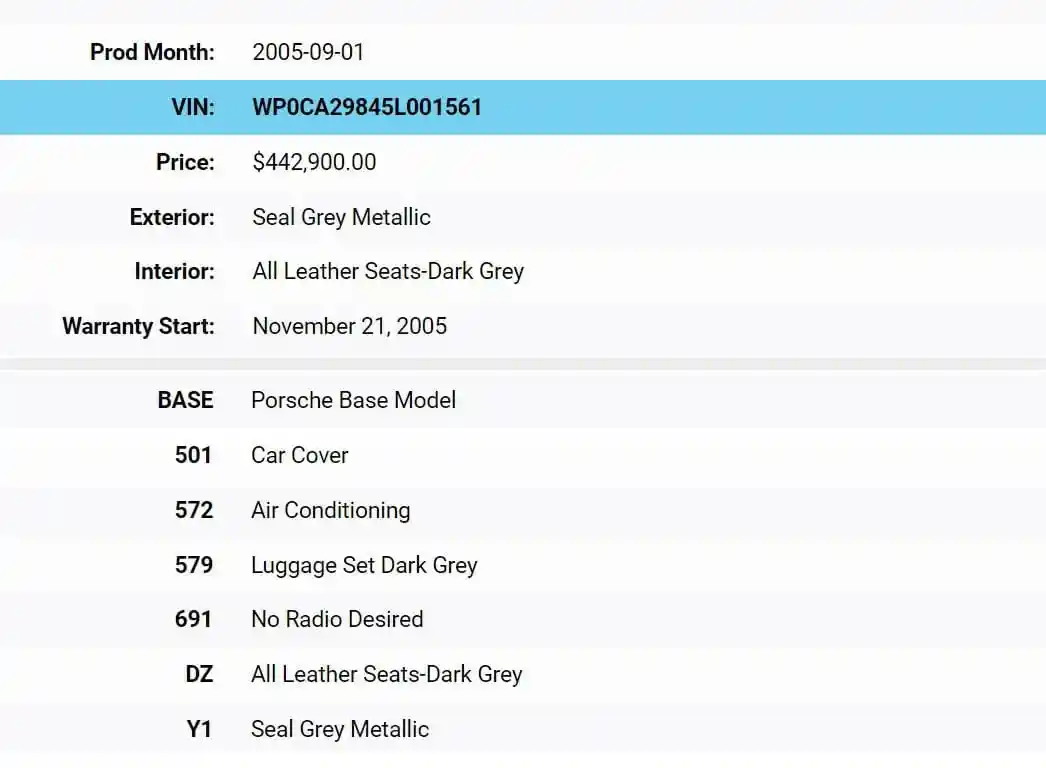
Task: Click option code 501 Car Cover
Action: click(x=193, y=455)
